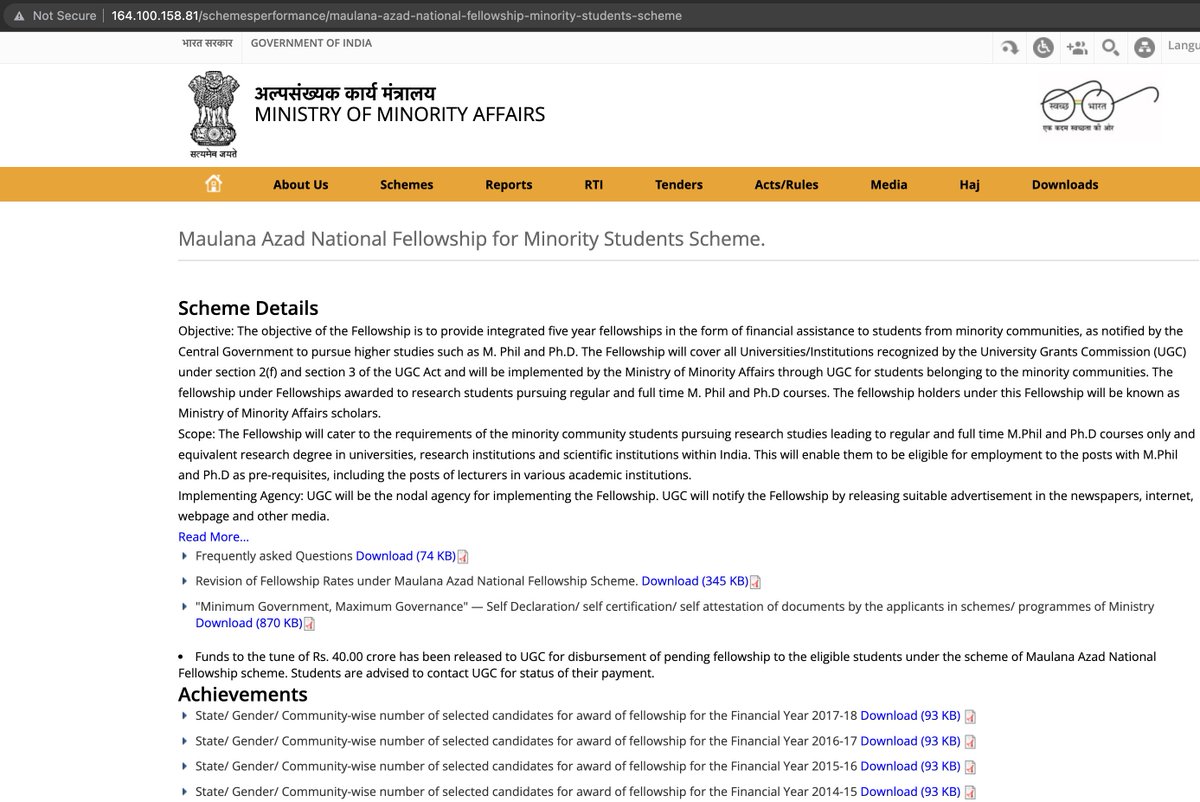The width and height of the screenshot is (1200, 802).
Task: Open the Reports menu
Action: tap(509, 185)
